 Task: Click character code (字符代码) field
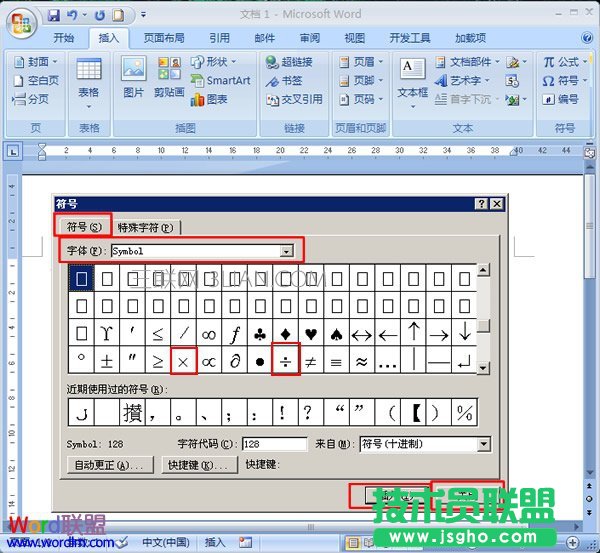[x=274, y=444]
